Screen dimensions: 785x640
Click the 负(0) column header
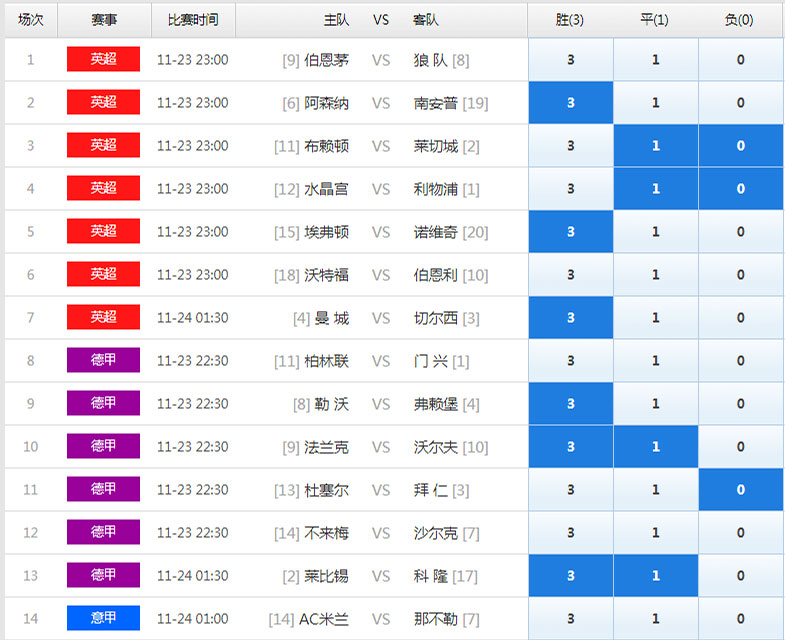click(x=739, y=20)
